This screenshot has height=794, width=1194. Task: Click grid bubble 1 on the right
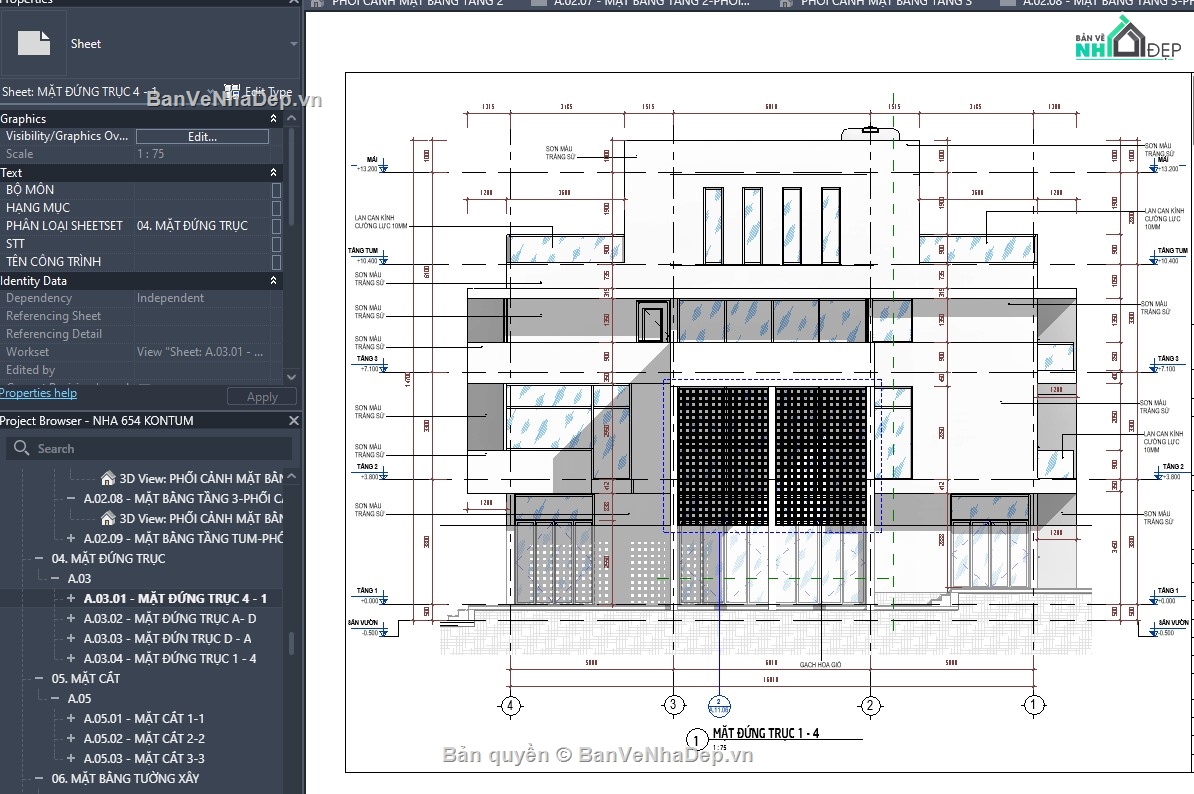click(x=1033, y=705)
